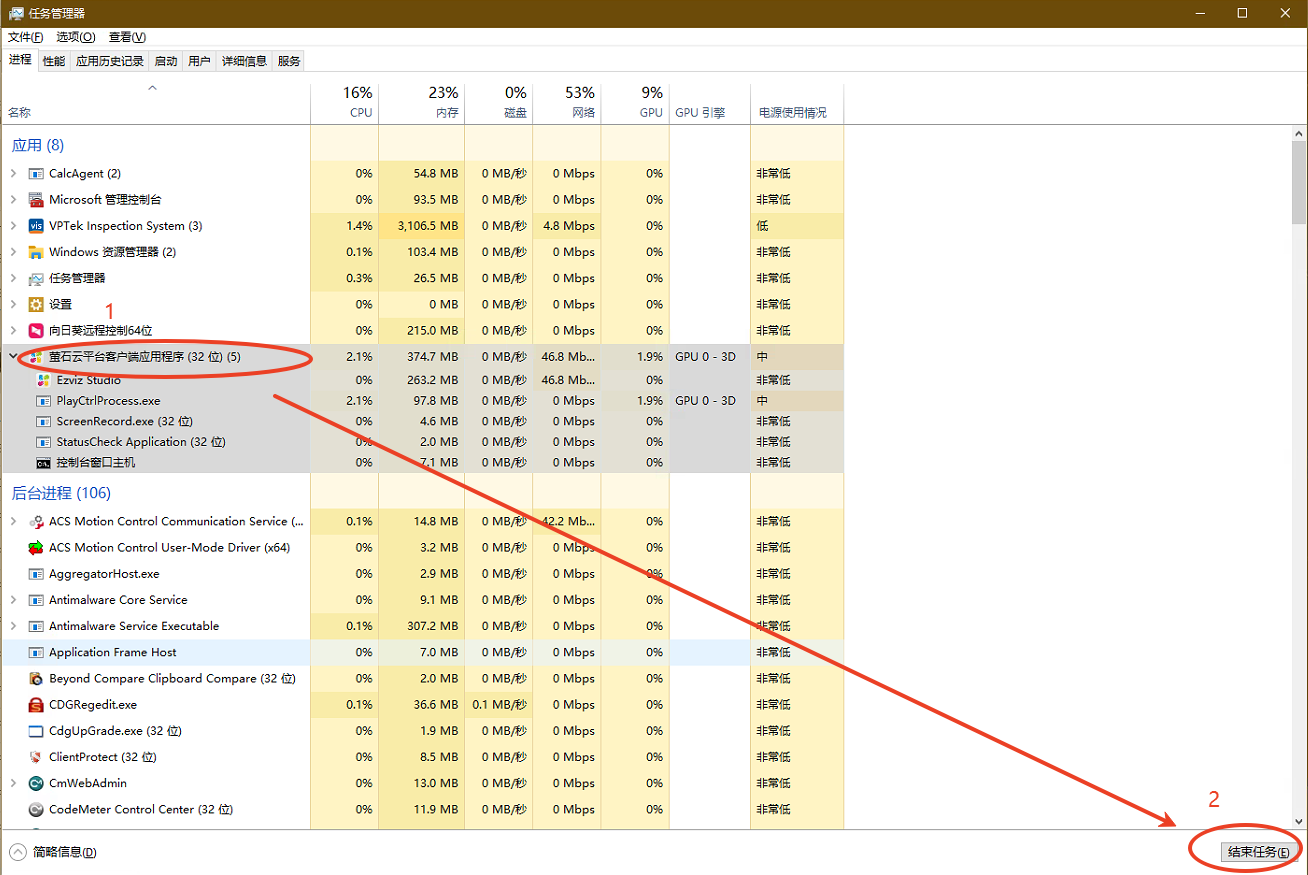
Task: Click the ACS Motion Control Communication Service icon
Action: (x=36, y=522)
